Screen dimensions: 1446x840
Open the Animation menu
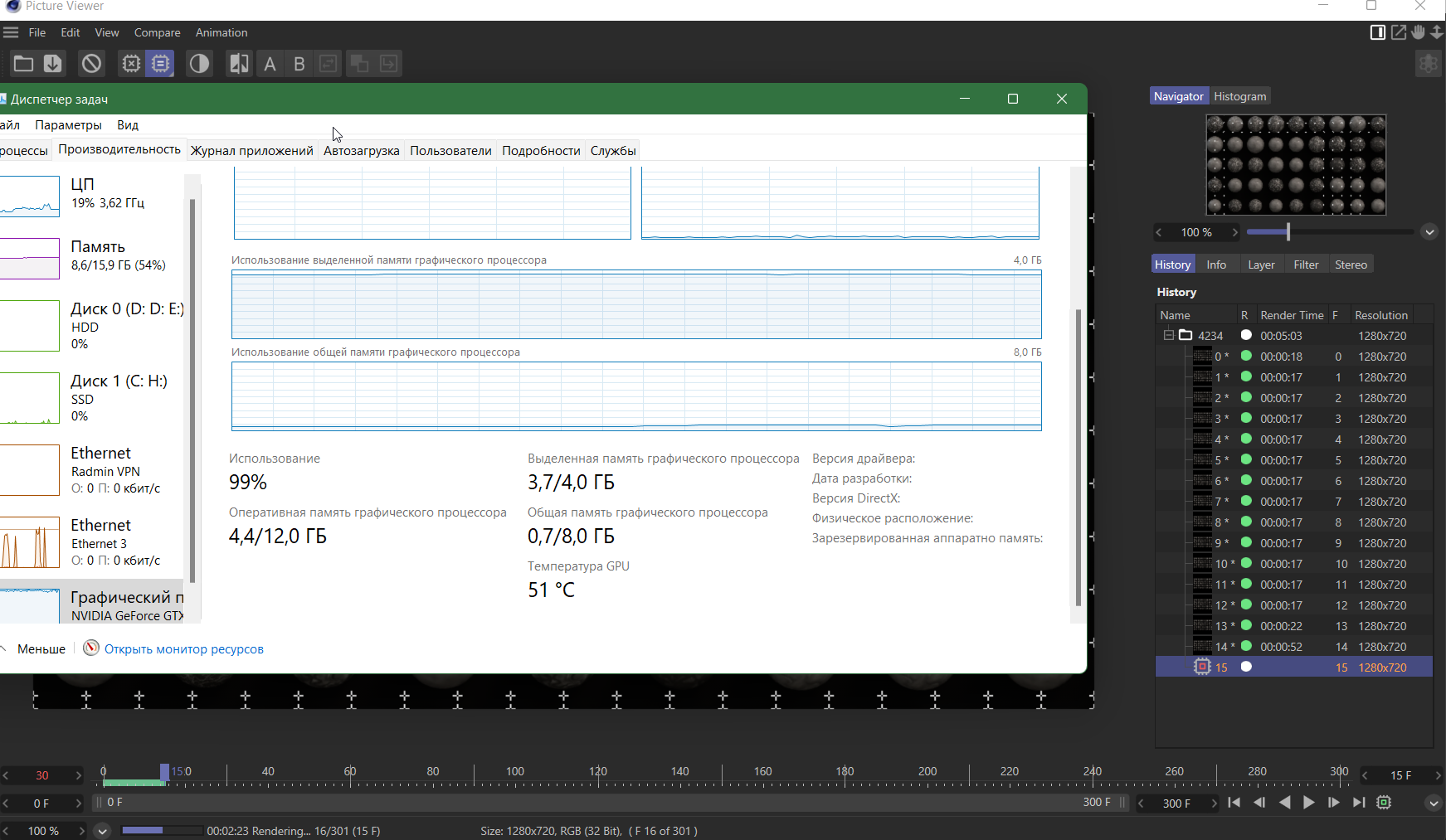[221, 32]
